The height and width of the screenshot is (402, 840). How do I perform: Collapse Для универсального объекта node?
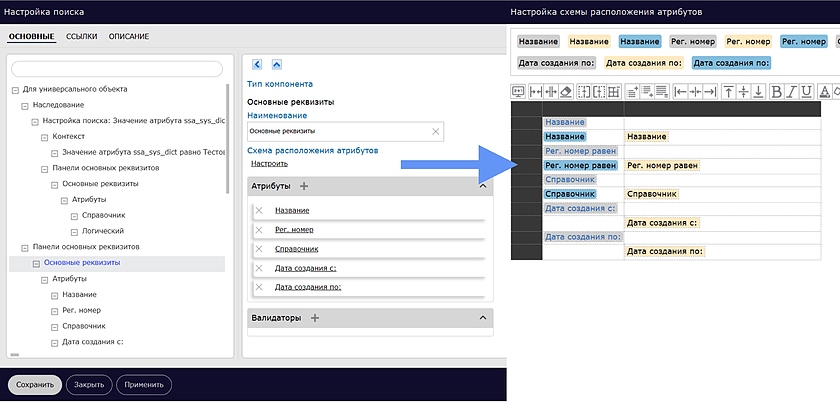click(15, 89)
